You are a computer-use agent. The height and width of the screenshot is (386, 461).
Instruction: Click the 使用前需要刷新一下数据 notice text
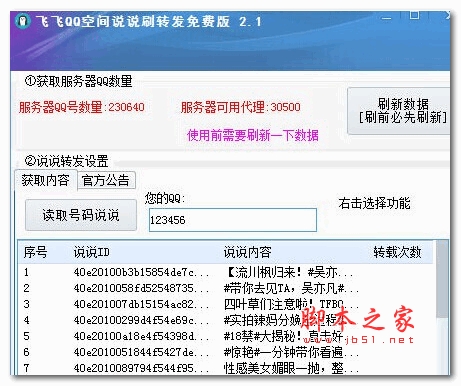[253, 135]
